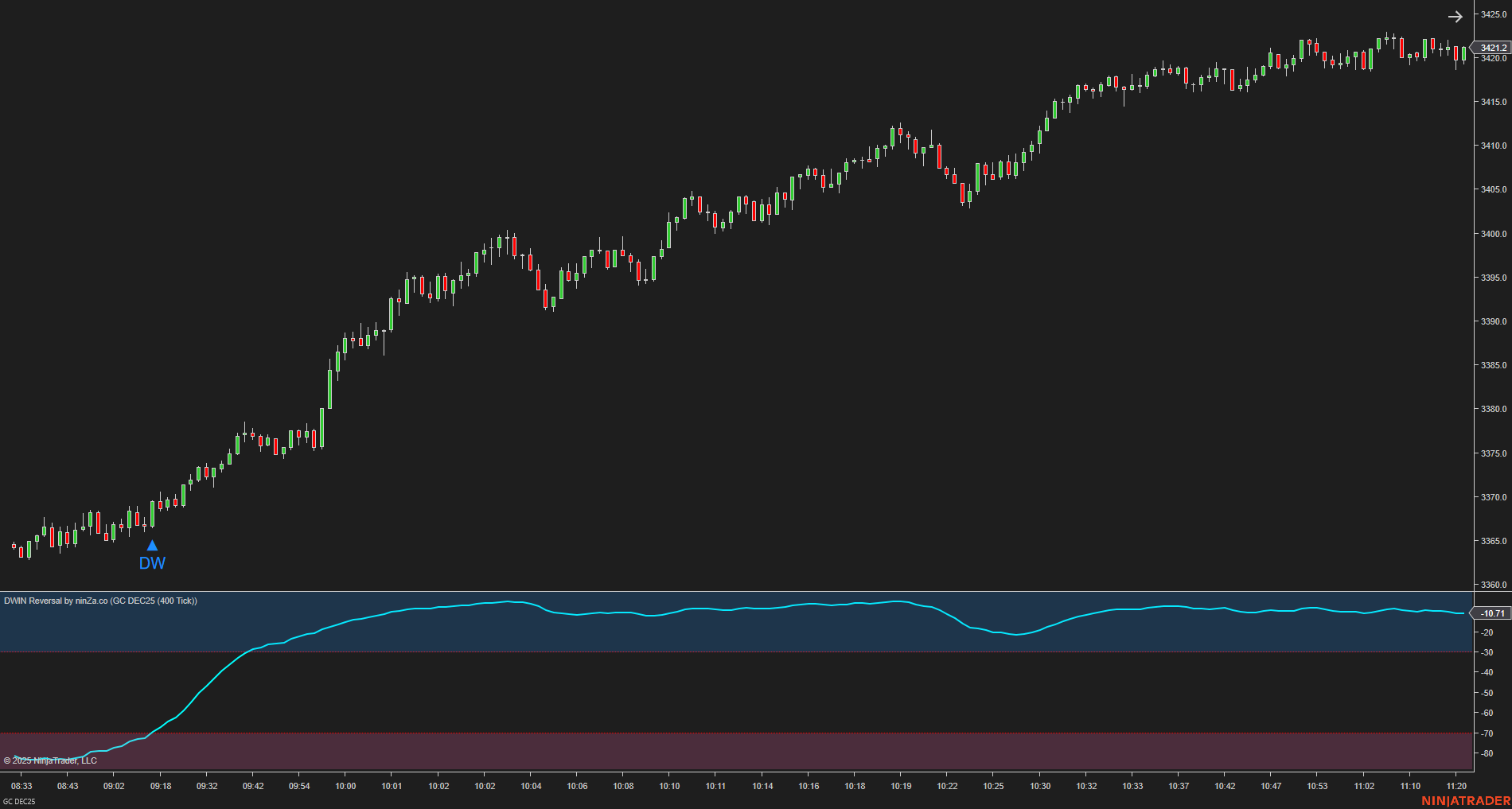Click the dotted threshold line at -30
1512x809 pixels.
coord(716,652)
